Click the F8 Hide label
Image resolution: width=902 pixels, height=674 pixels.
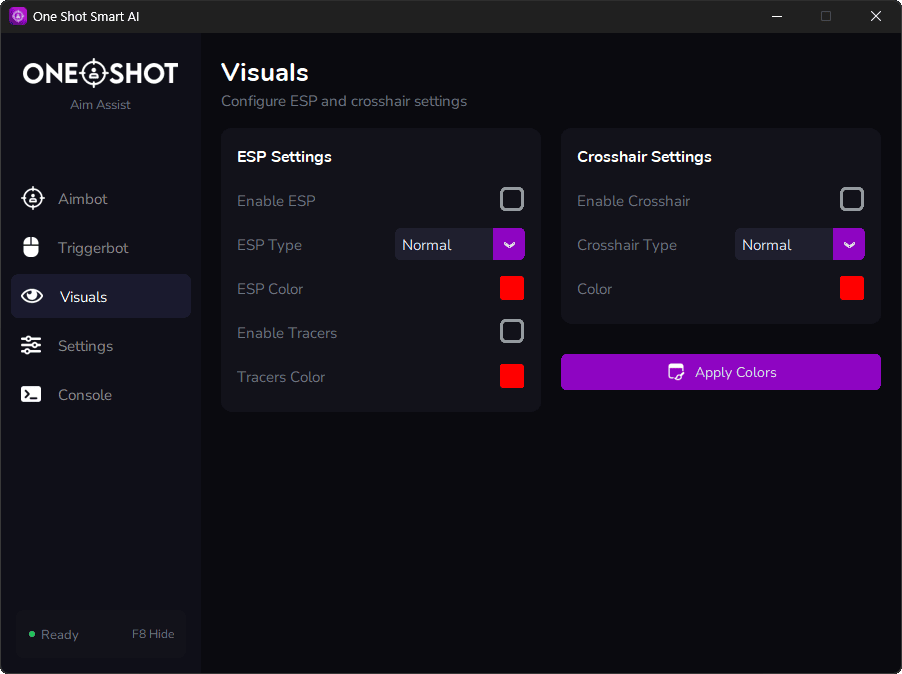(153, 634)
